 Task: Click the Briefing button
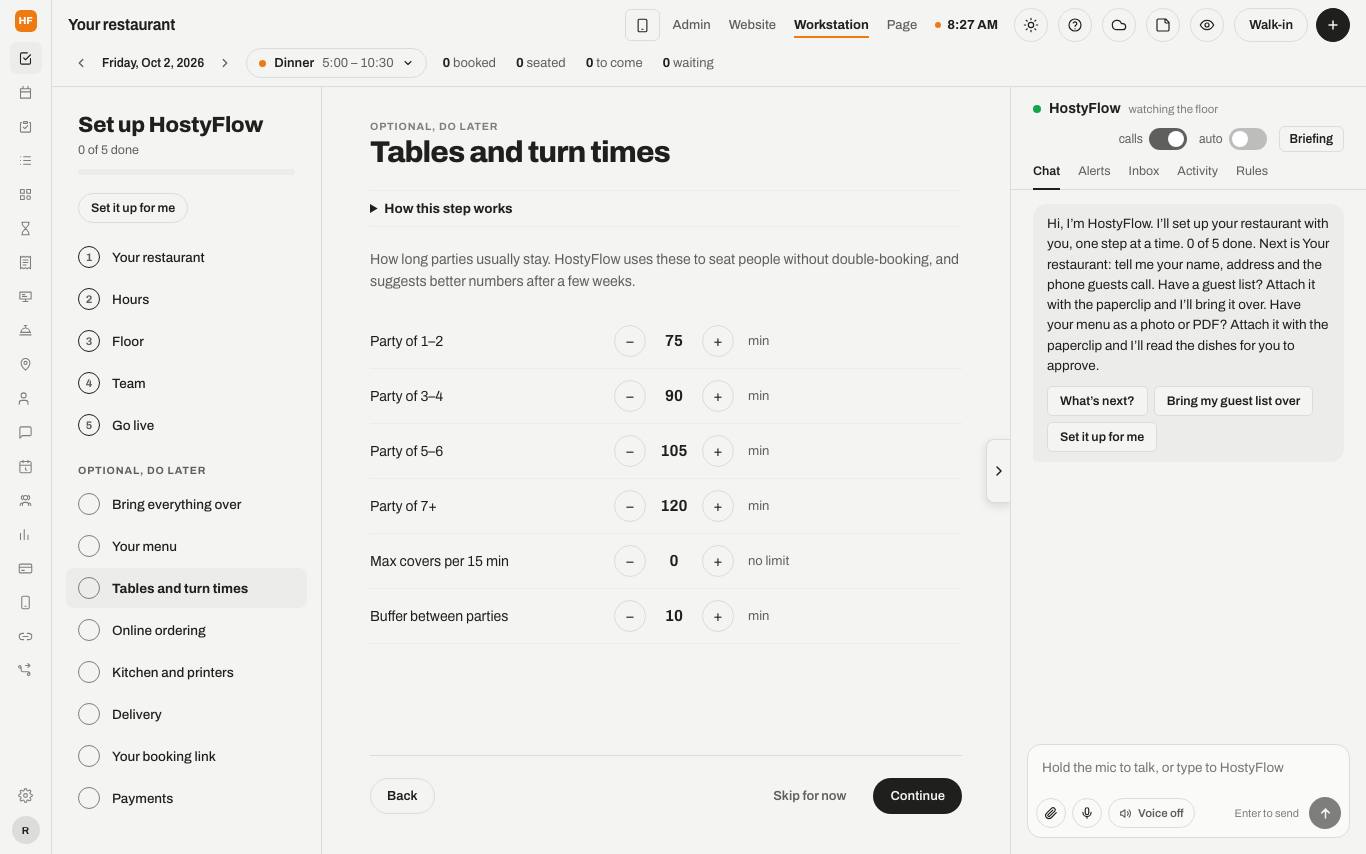(1311, 139)
